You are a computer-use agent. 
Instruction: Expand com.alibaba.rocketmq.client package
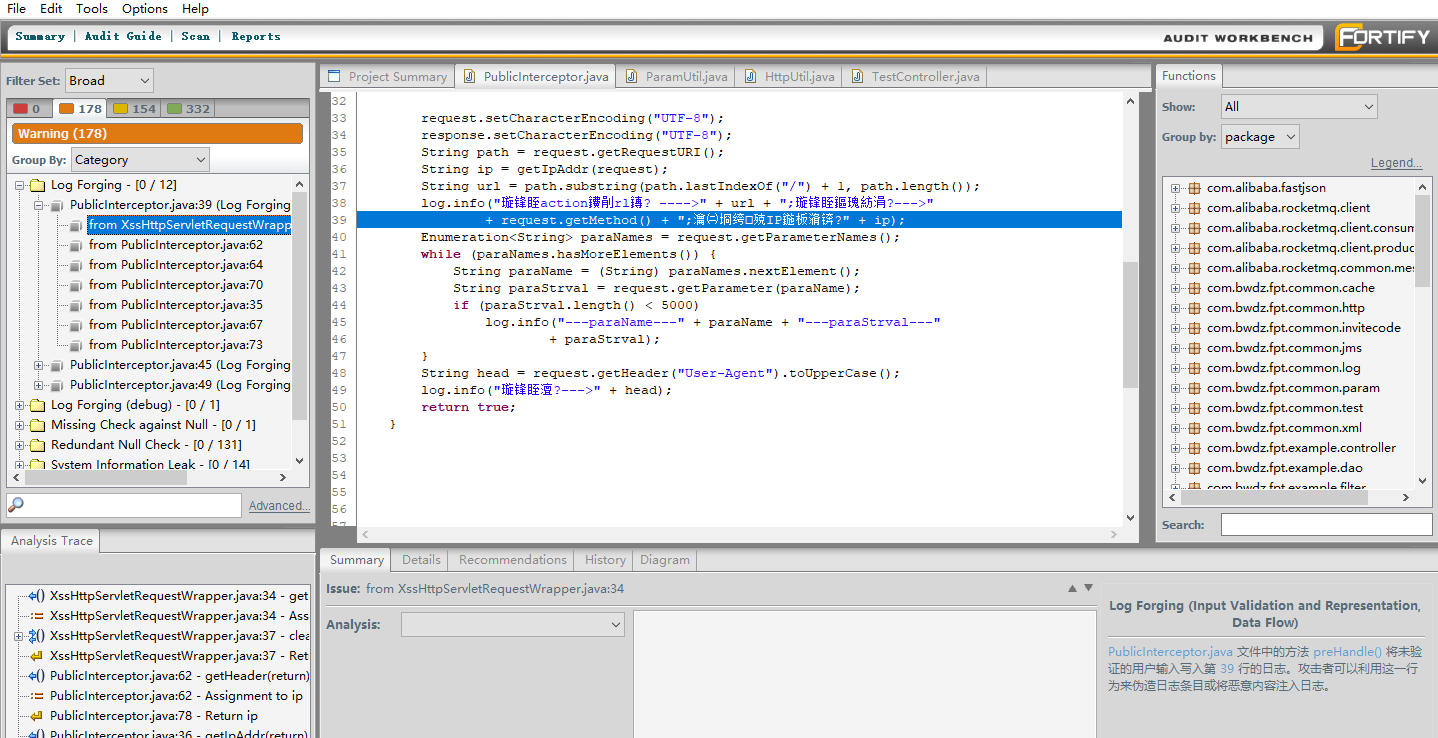tap(1176, 208)
